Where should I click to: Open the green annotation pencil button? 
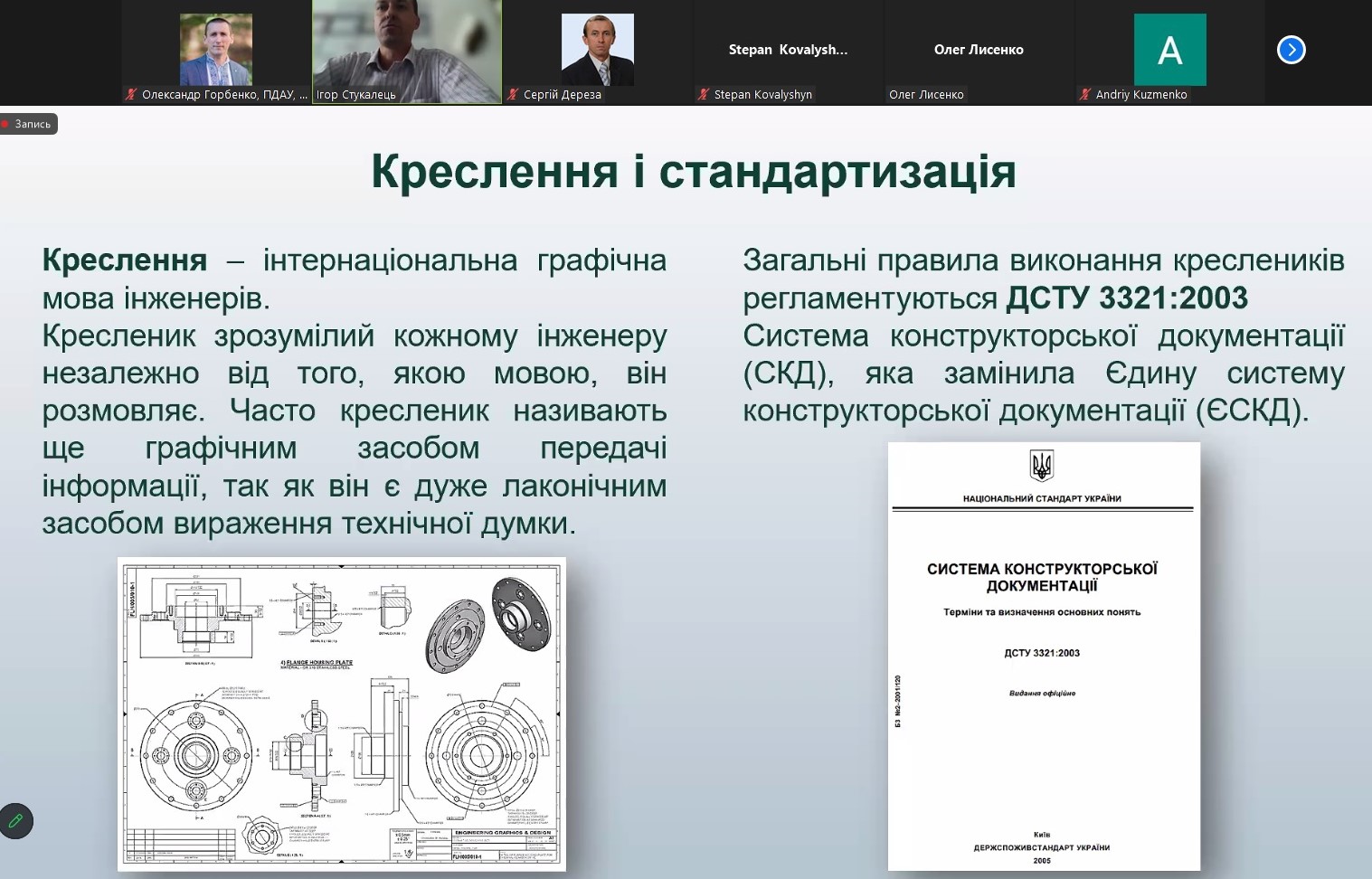[x=16, y=821]
